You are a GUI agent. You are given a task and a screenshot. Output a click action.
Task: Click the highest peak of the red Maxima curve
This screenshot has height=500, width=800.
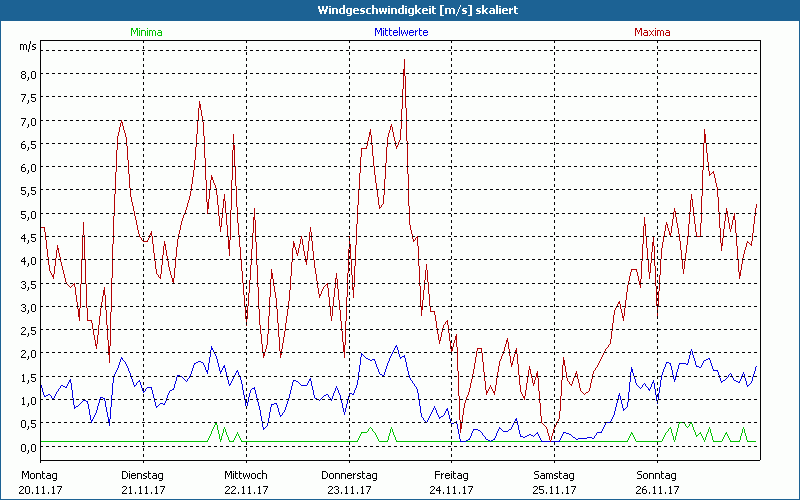click(x=404, y=60)
